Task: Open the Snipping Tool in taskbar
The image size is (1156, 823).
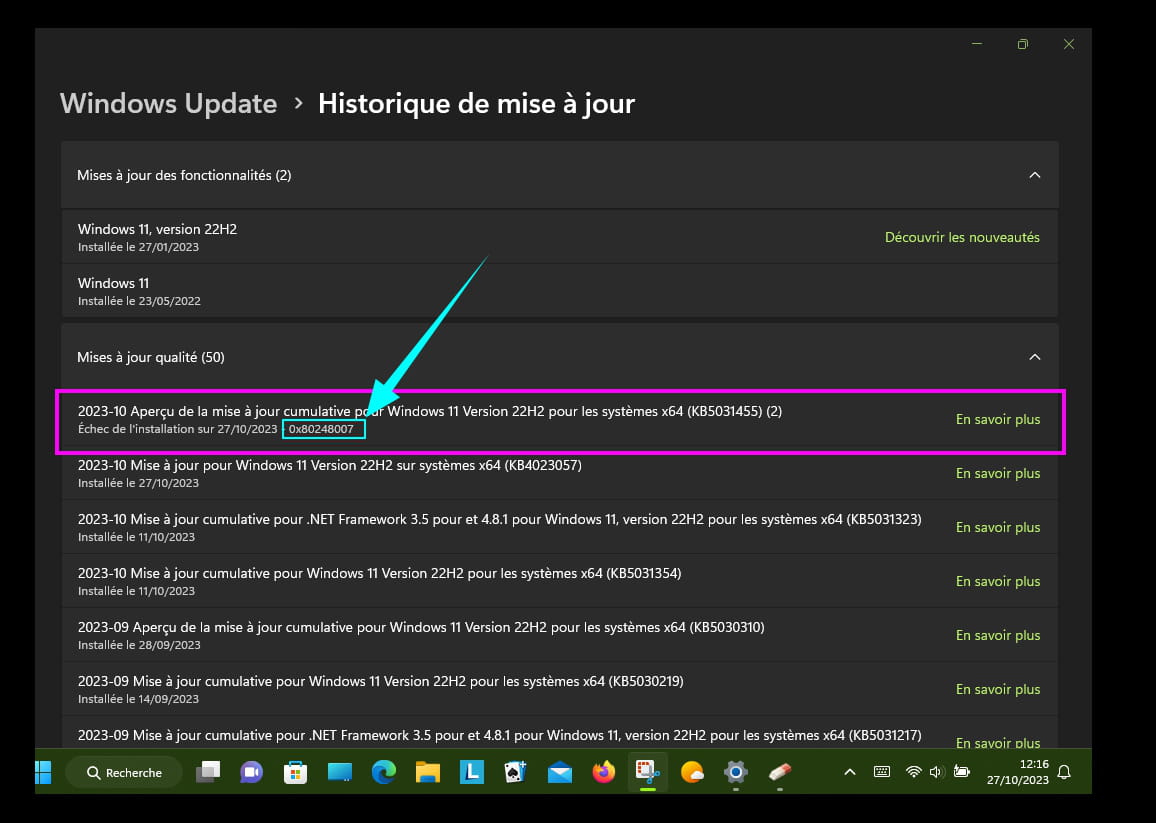Action: pos(648,772)
